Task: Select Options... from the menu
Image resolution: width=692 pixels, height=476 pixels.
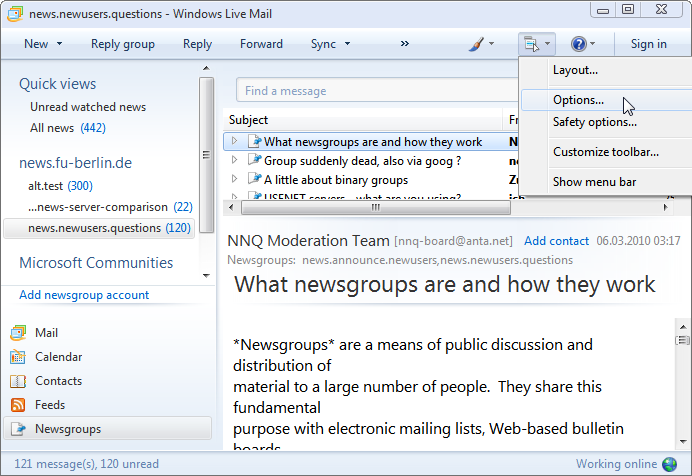Action: coord(578,100)
